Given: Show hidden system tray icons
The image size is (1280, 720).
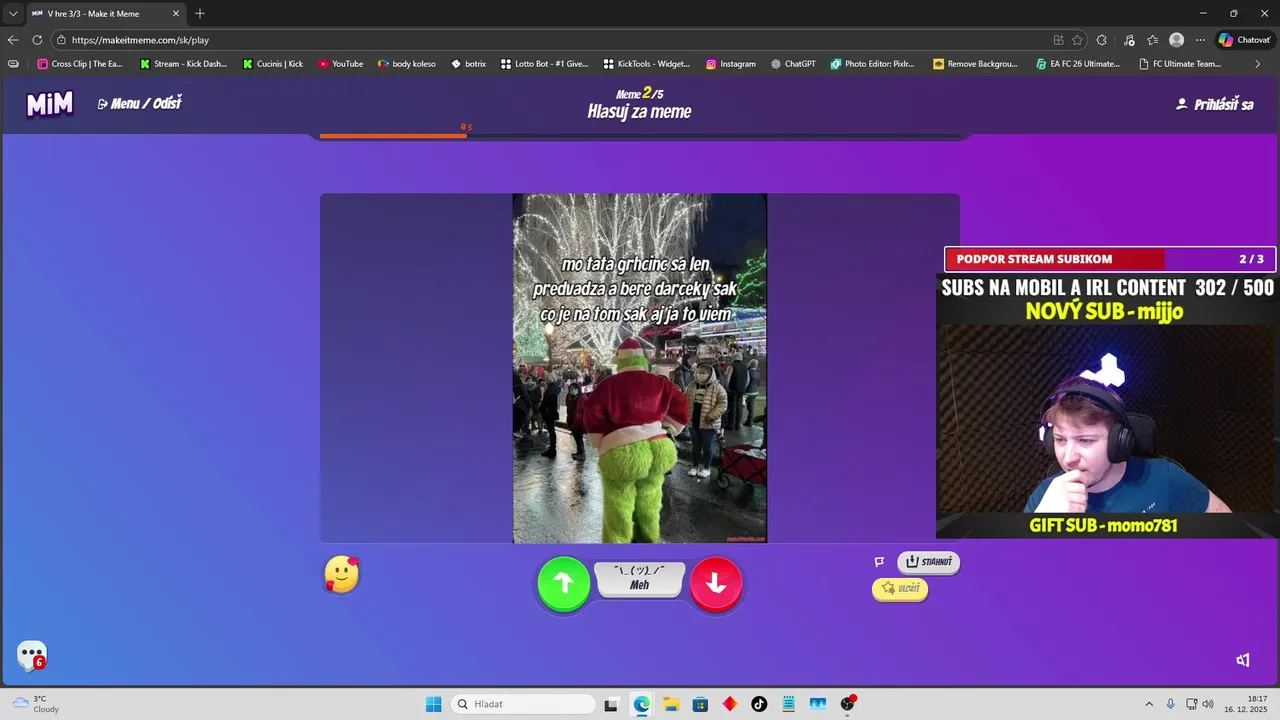Looking at the screenshot, I should (x=1149, y=704).
